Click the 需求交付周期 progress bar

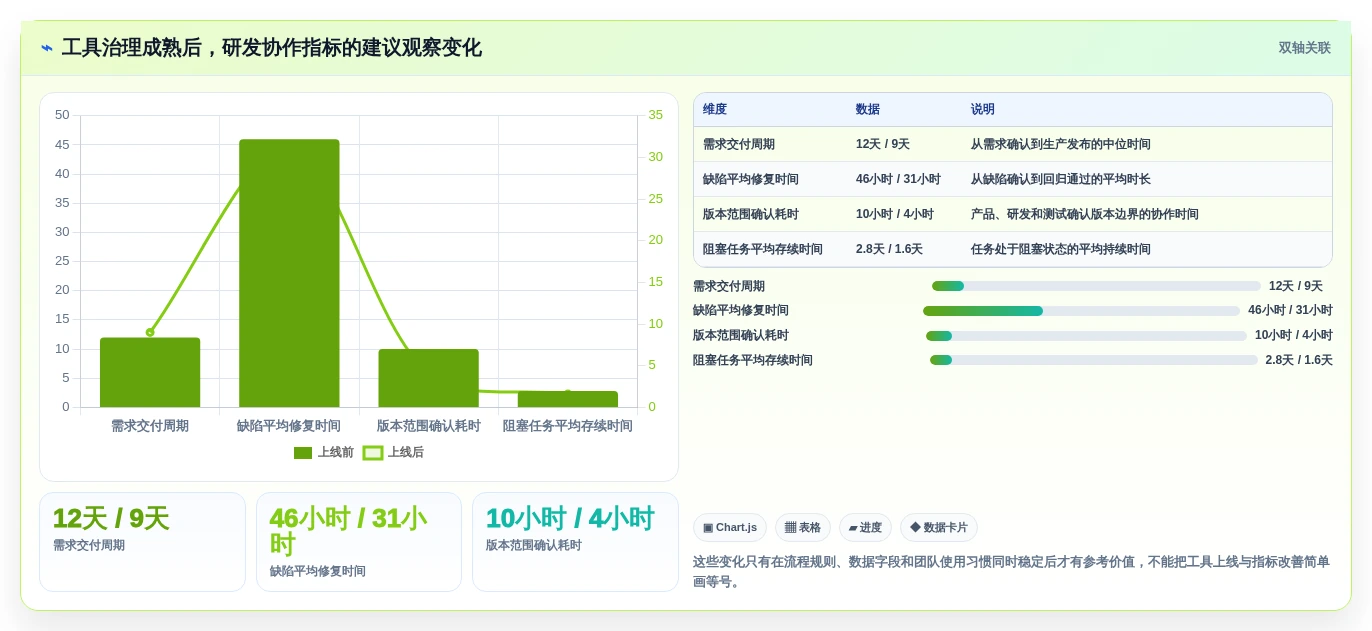click(x=1096, y=286)
